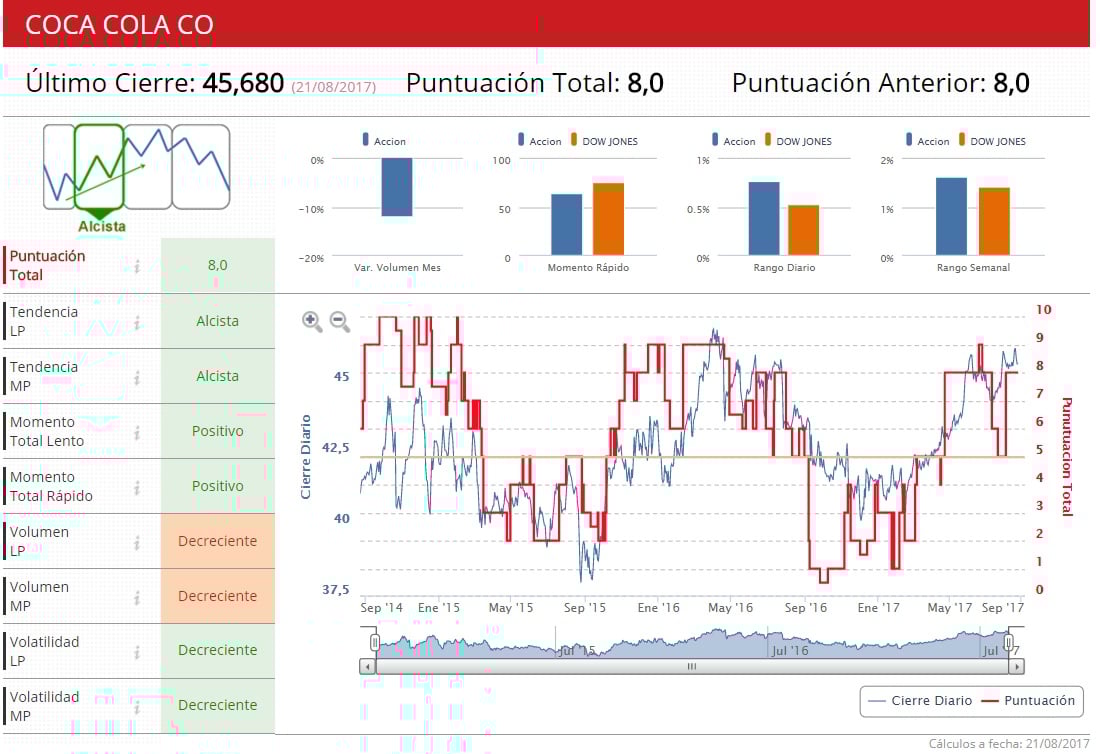Click the Var. Volumen Mes chart caption
1100x754 pixels.
point(397,268)
